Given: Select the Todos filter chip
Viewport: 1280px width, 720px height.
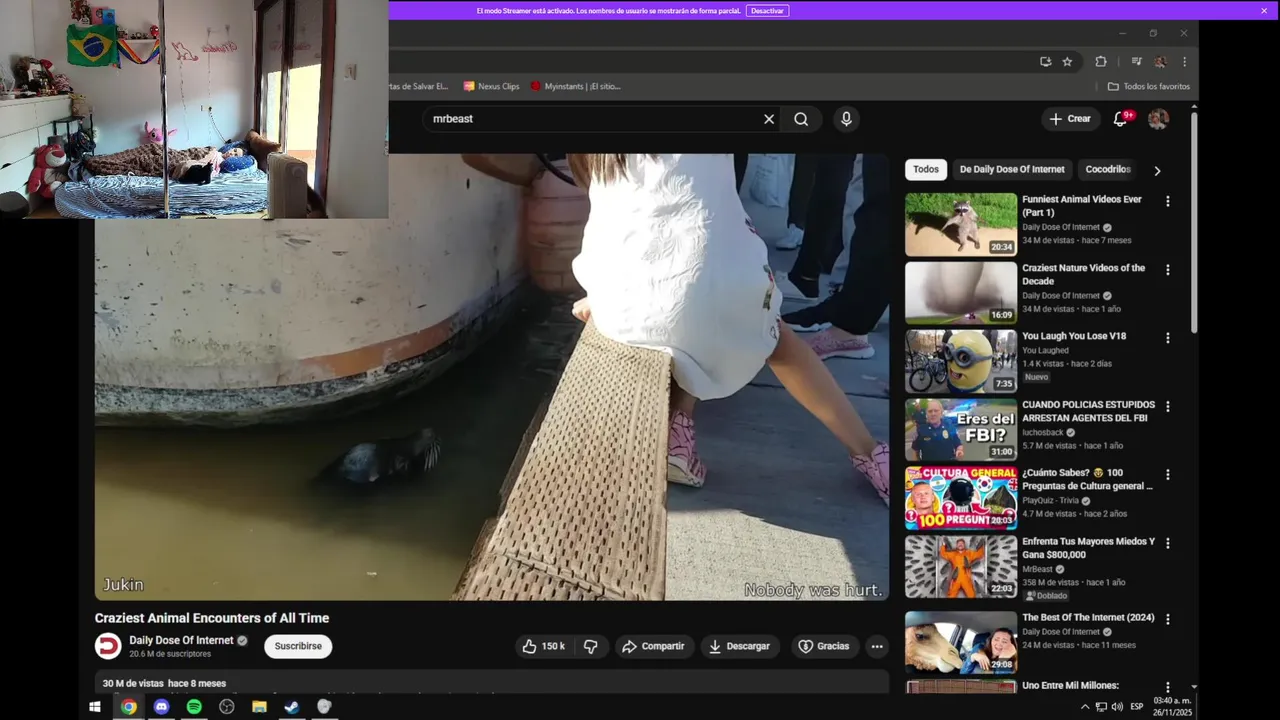Looking at the screenshot, I should [x=926, y=170].
